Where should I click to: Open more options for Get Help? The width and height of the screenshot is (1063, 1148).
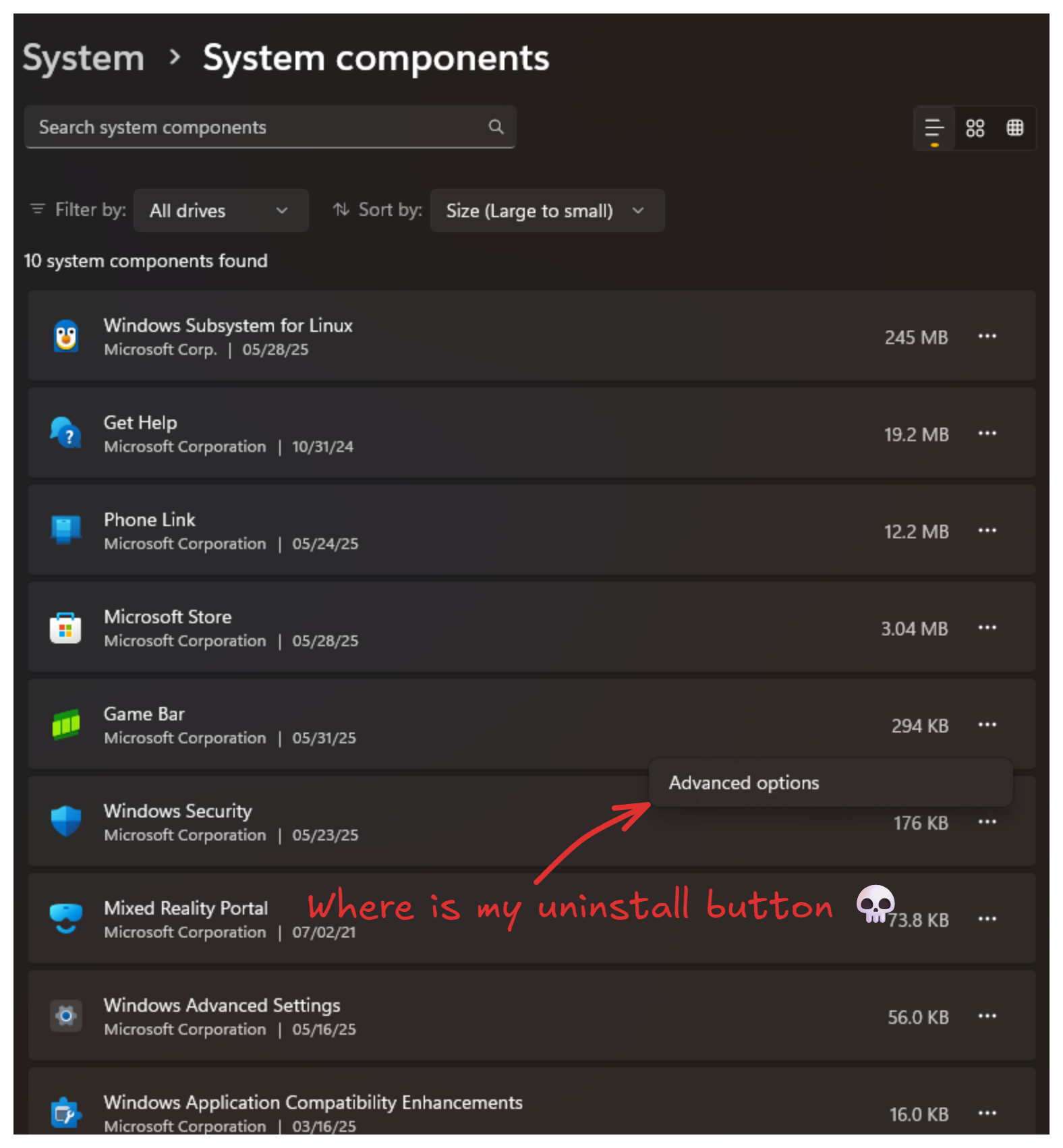coord(987,433)
